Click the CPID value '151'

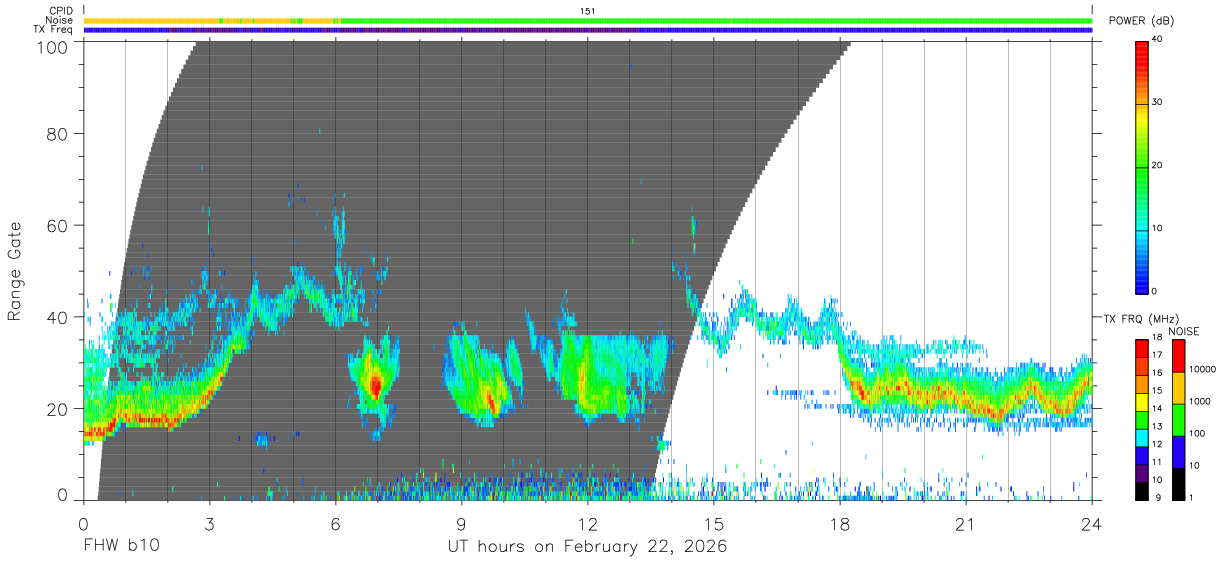tap(588, 11)
